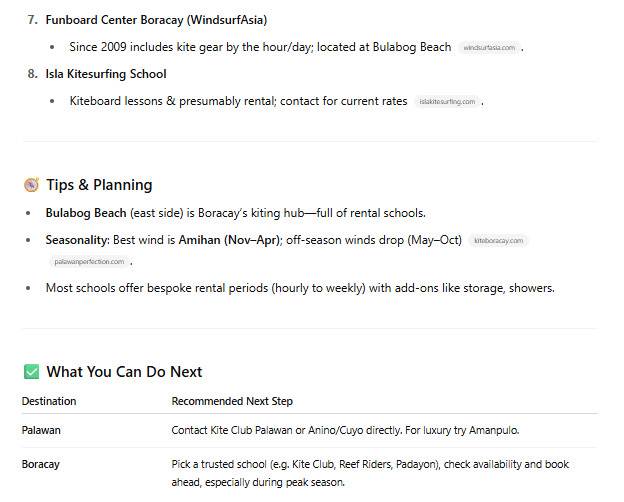Open the islakitesurfing.com citation chip

[x=447, y=102]
